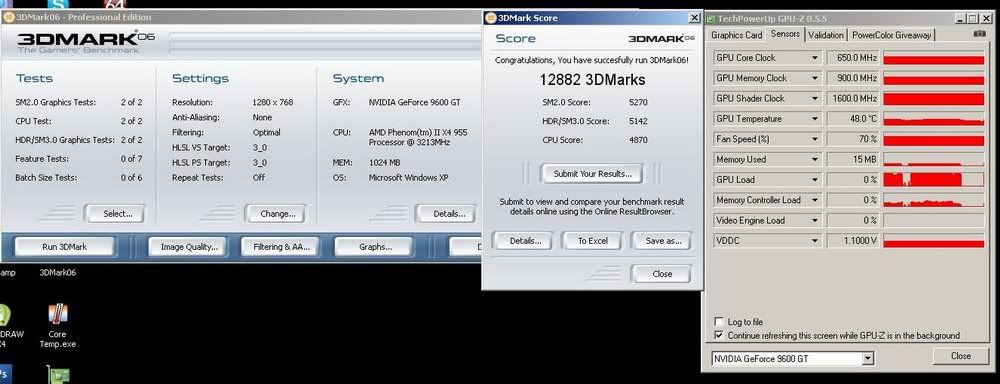Viewport: 1000px width, 384px height.
Task: Click the 1600.0 MHz shader clock value
Action: click(853, 99)
